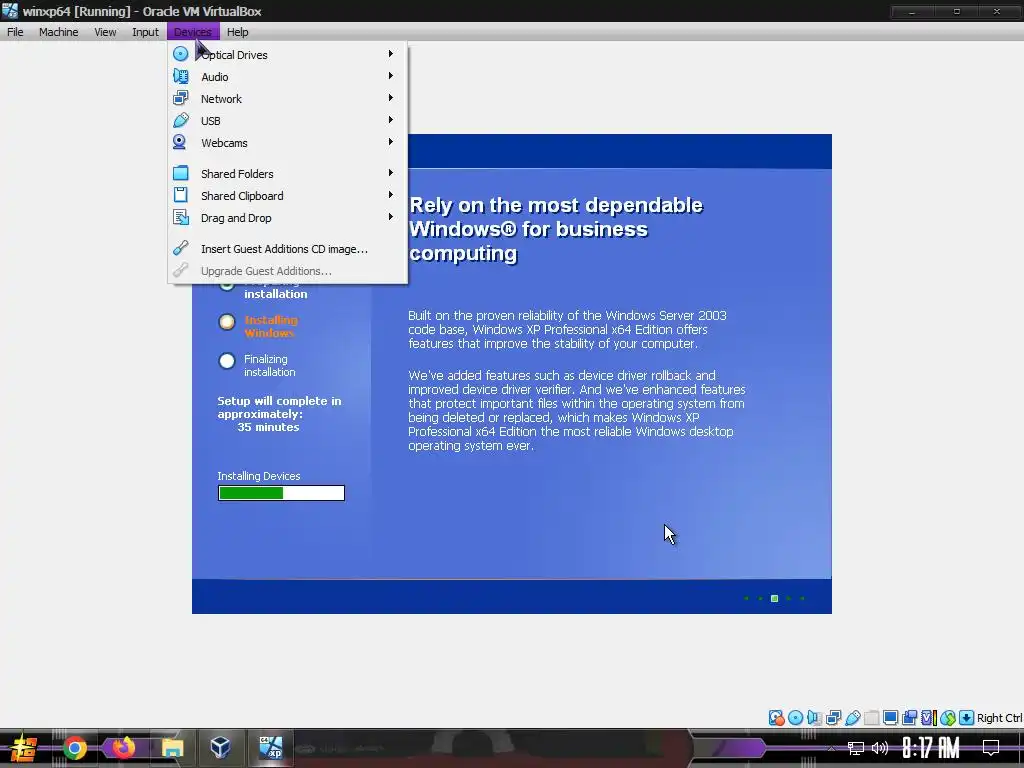Click the CPU virtualization status icon
The image size is (1024, 768).
tap(928, 718)
